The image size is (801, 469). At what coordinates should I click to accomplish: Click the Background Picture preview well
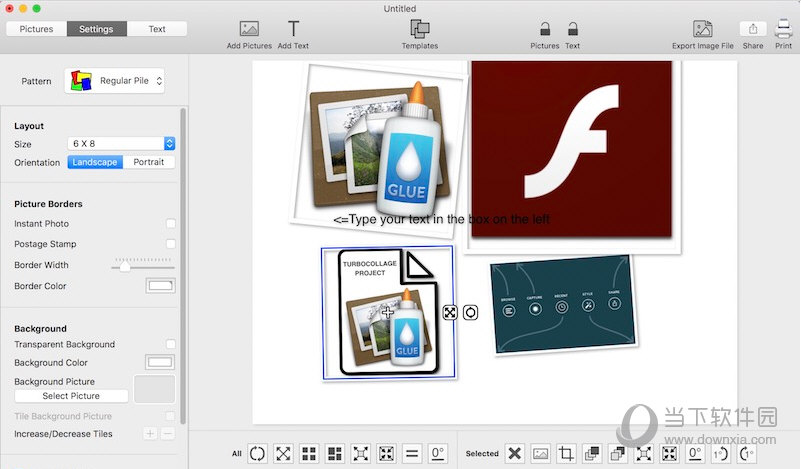click(x=154, y=389)
